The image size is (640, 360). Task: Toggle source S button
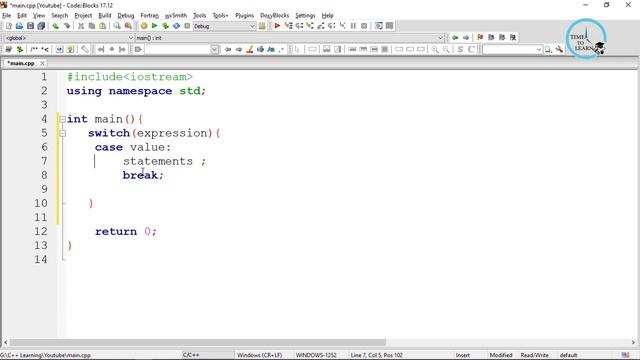click(460, 49)
